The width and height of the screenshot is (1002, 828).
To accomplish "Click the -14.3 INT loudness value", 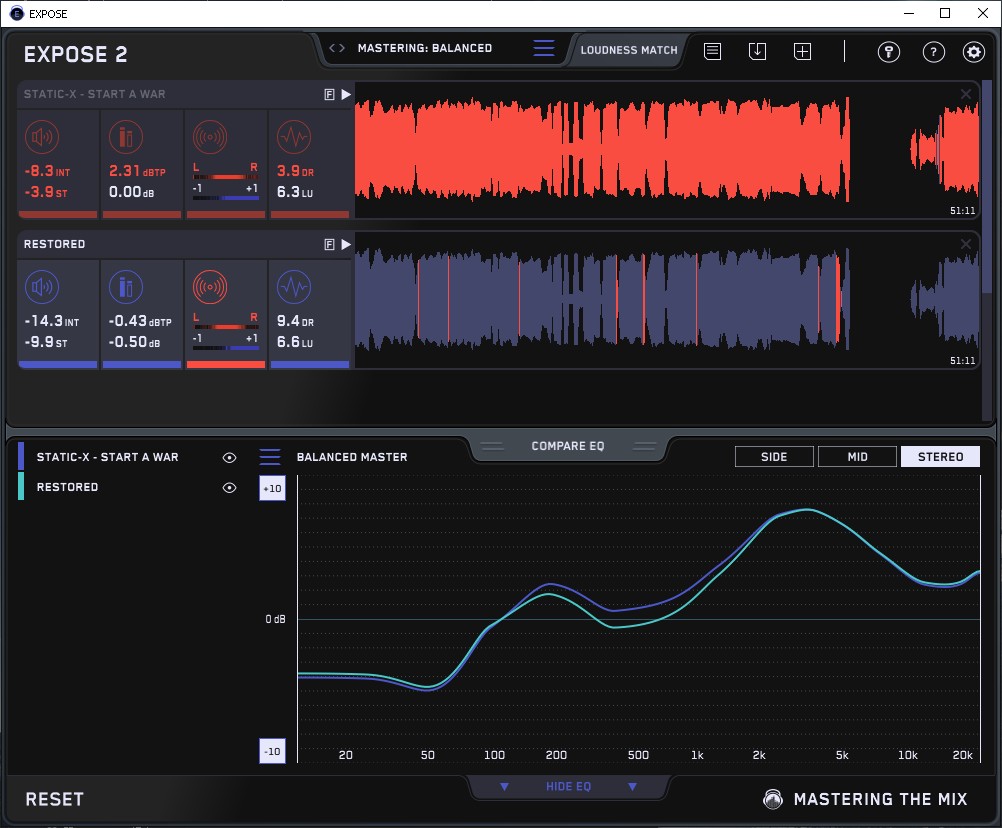I will click(x=51, y=321).
